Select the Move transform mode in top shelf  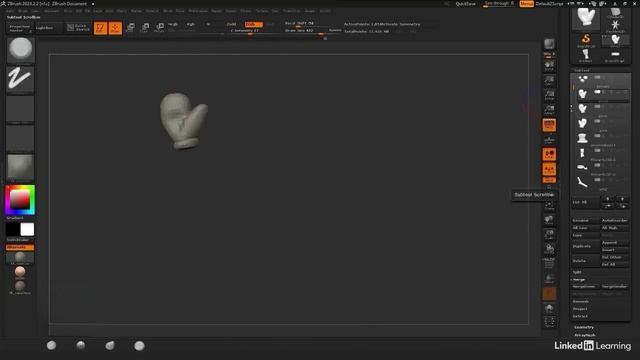(131, 27)
